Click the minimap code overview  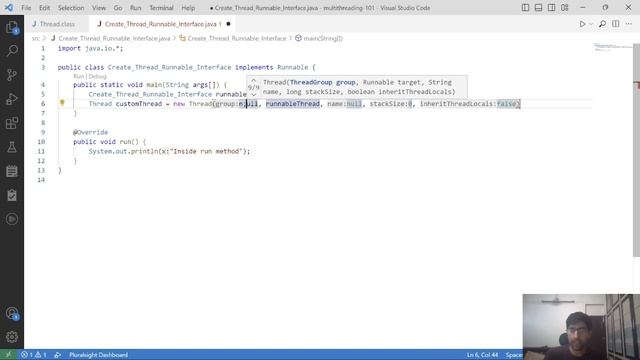pos(612,47)
